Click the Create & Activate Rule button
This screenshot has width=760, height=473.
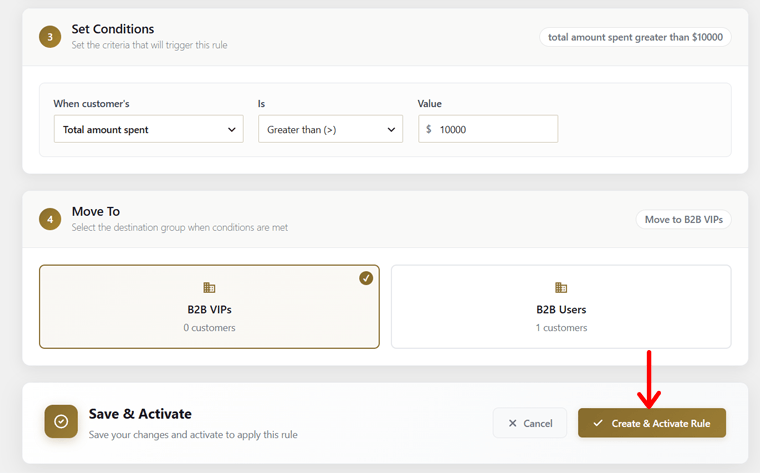pos(652,423)
